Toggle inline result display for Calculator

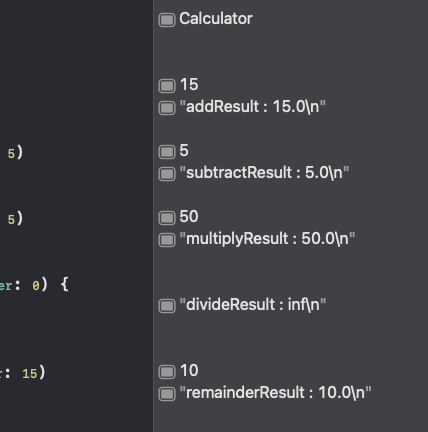[x=167, y=20]
